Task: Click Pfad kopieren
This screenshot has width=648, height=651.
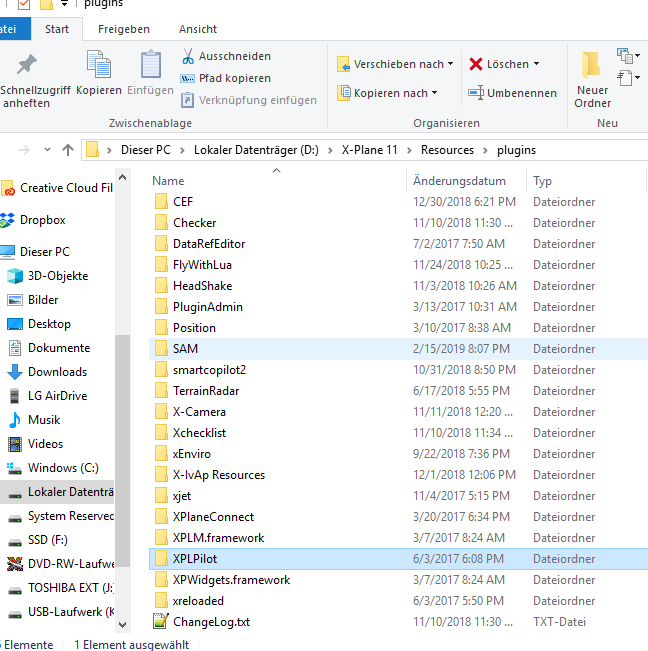Action: [226, 78]
